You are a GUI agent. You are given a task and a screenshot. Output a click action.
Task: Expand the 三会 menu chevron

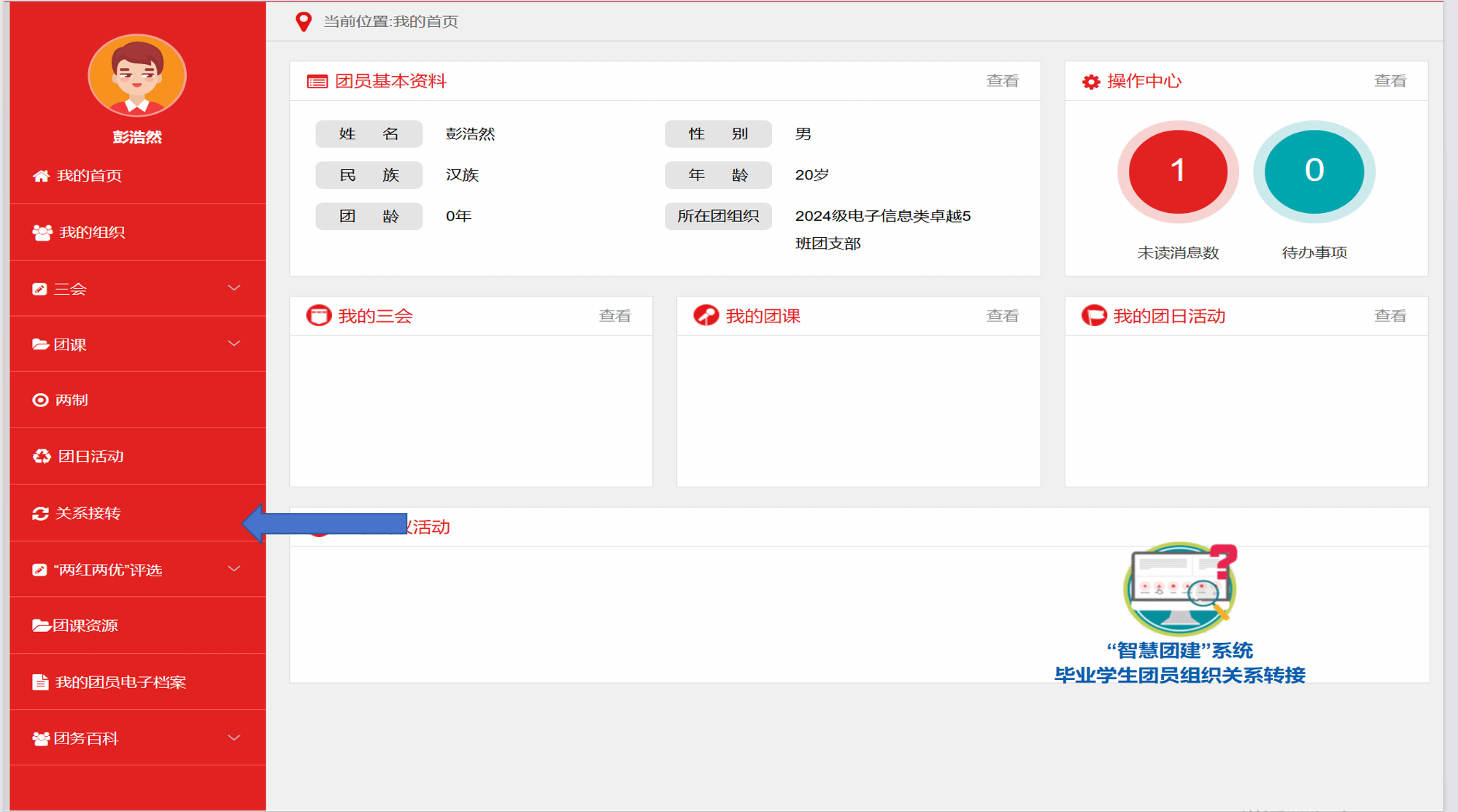coord(234,288)
